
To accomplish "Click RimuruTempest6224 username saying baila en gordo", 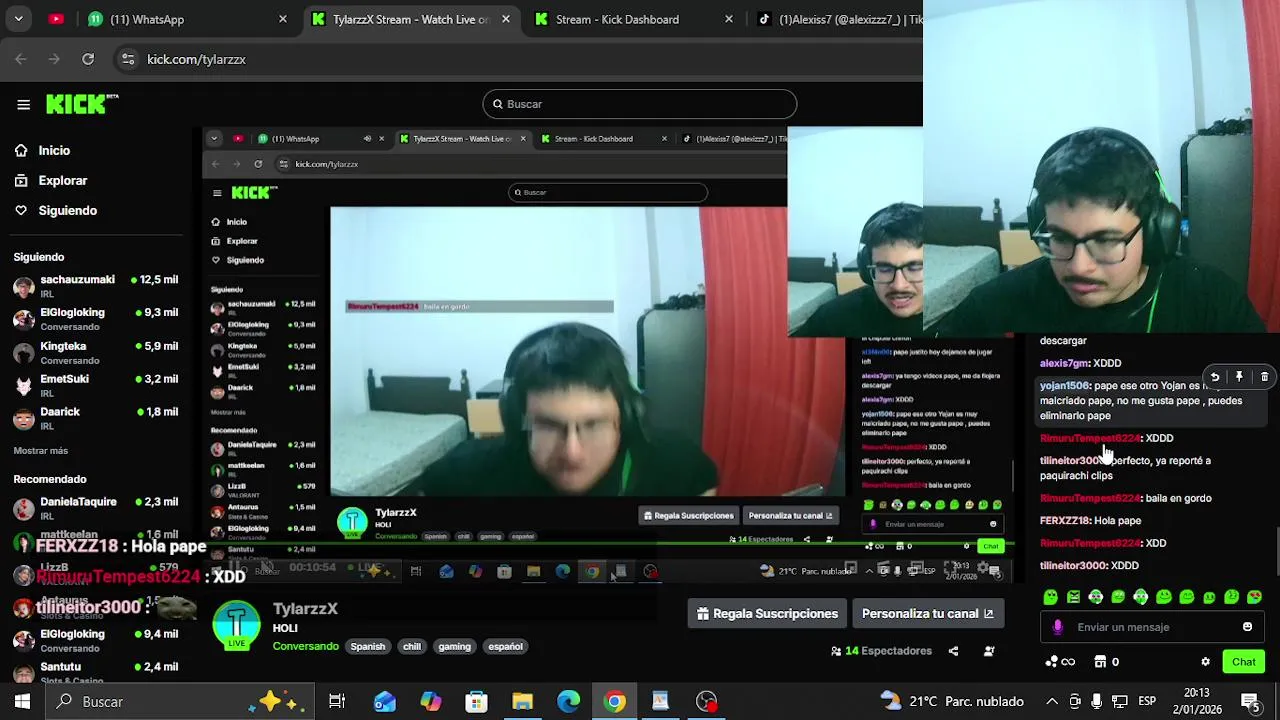I will [x=1090, y=498].
